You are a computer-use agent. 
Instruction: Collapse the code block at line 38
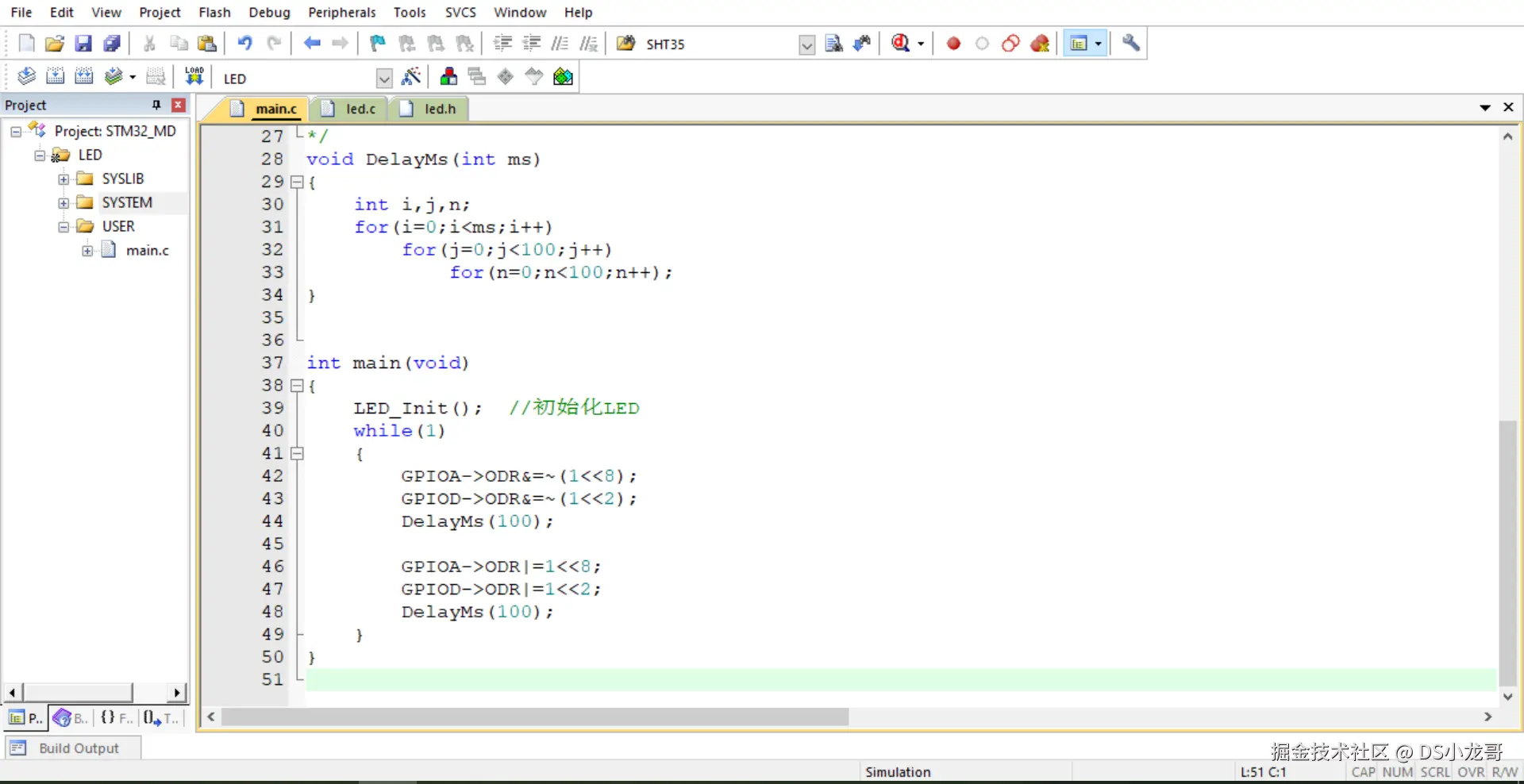tap(297, 386)
